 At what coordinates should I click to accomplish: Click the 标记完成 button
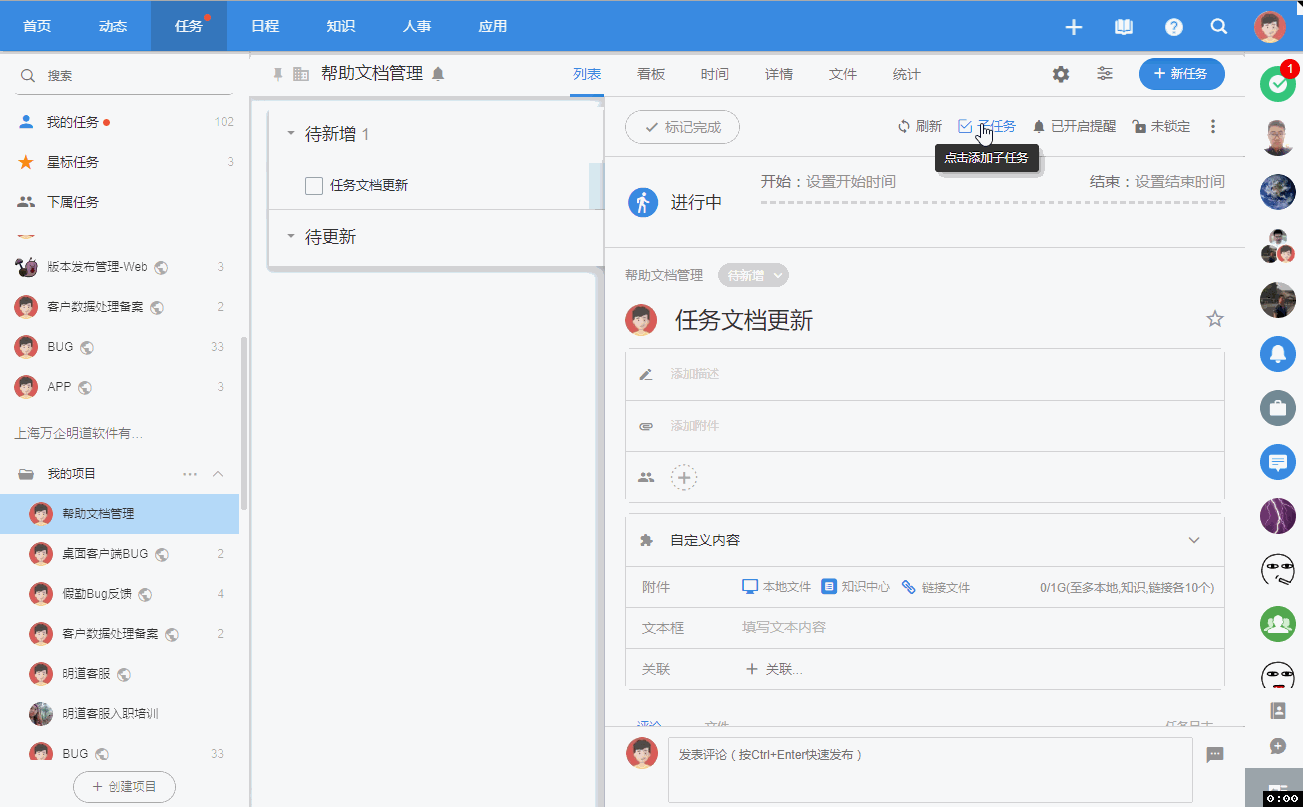682,127
